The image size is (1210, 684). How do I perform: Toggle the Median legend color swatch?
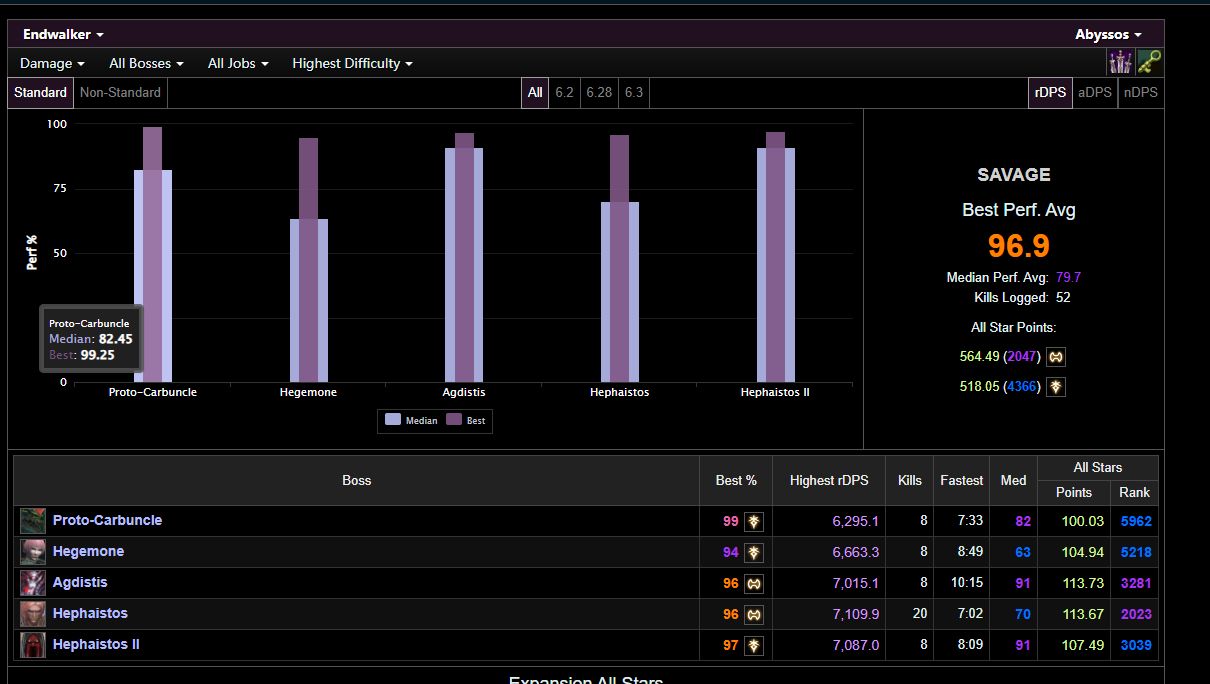(x=393, y=420)
